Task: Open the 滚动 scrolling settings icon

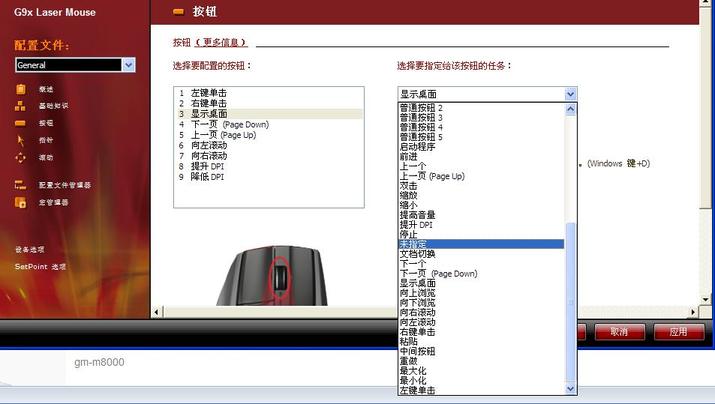Action: click(20, 157)
